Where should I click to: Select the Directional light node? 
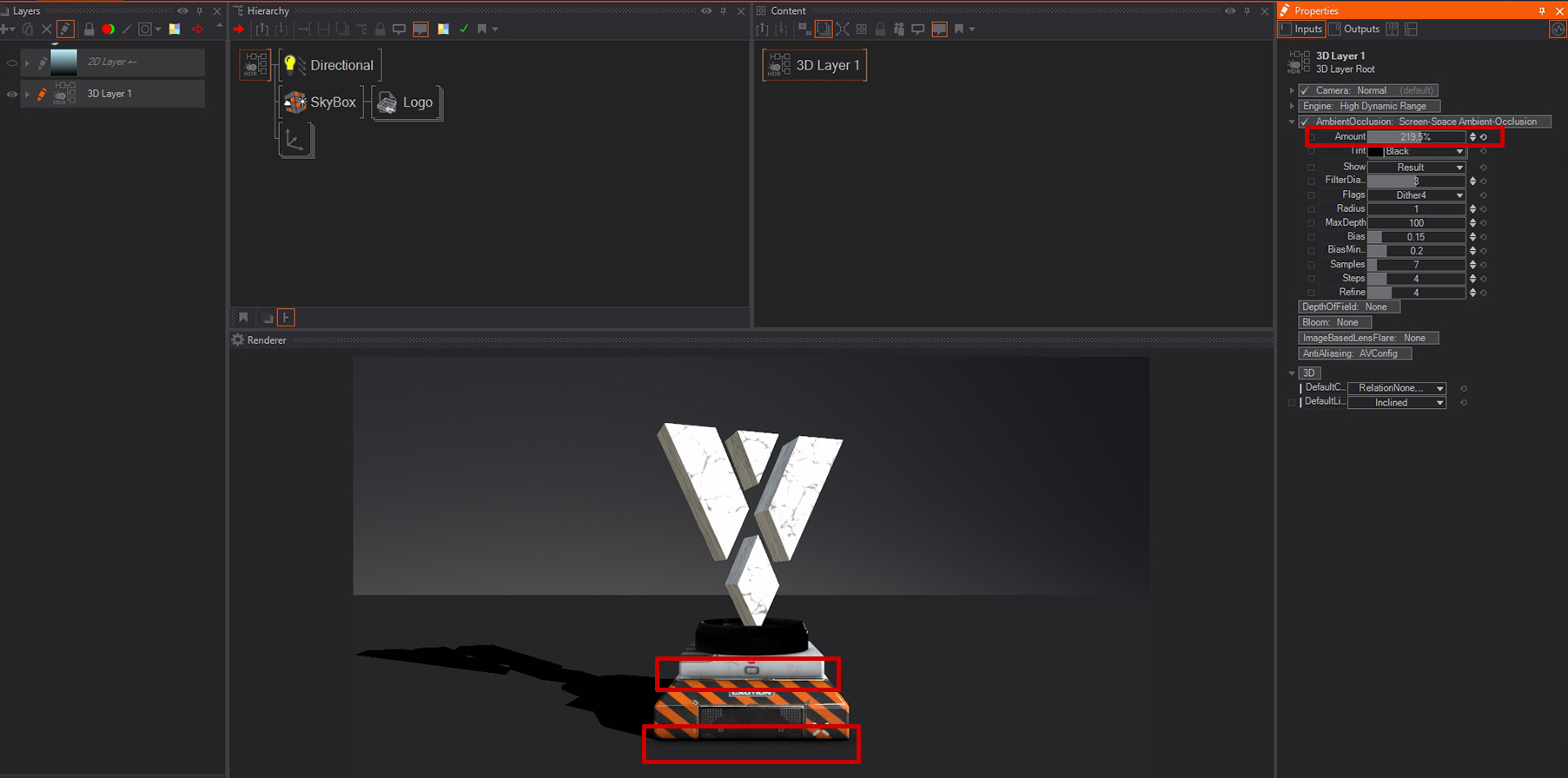coord(330,65)
